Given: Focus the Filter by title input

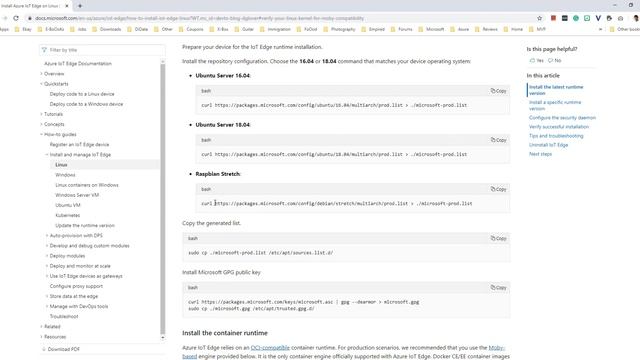Looking at the screenshot, I should point(102,50).
